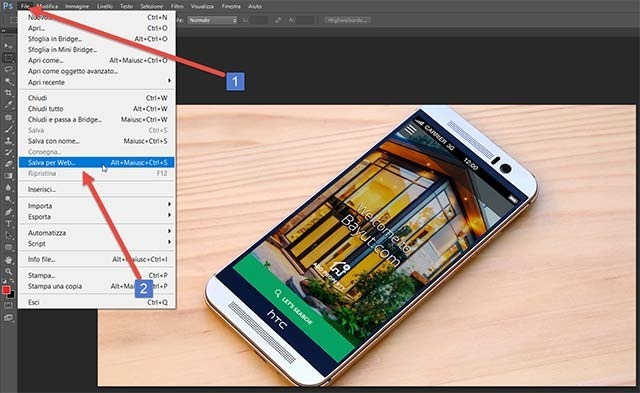Select the Eraser tool

pos(8,164)
